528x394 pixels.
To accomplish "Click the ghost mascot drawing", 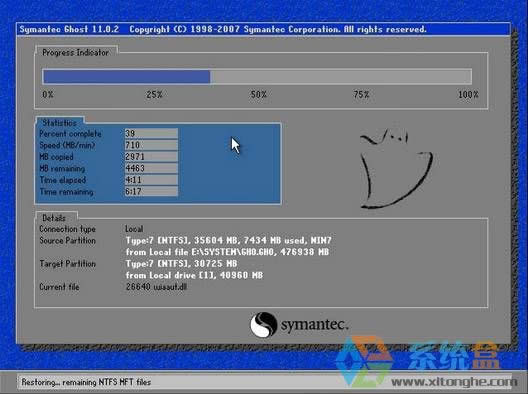I will [396, 168].
